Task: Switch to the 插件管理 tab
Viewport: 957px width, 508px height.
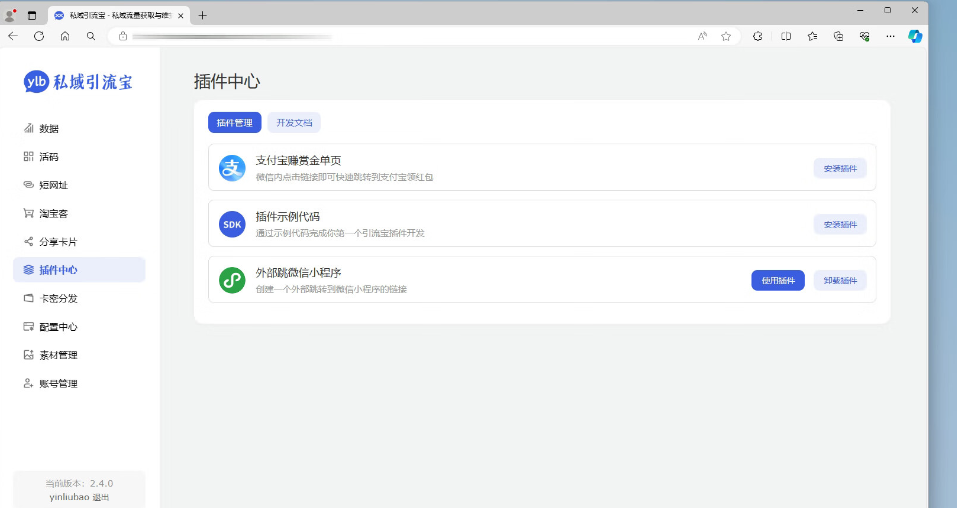Action: pos(234,123)
